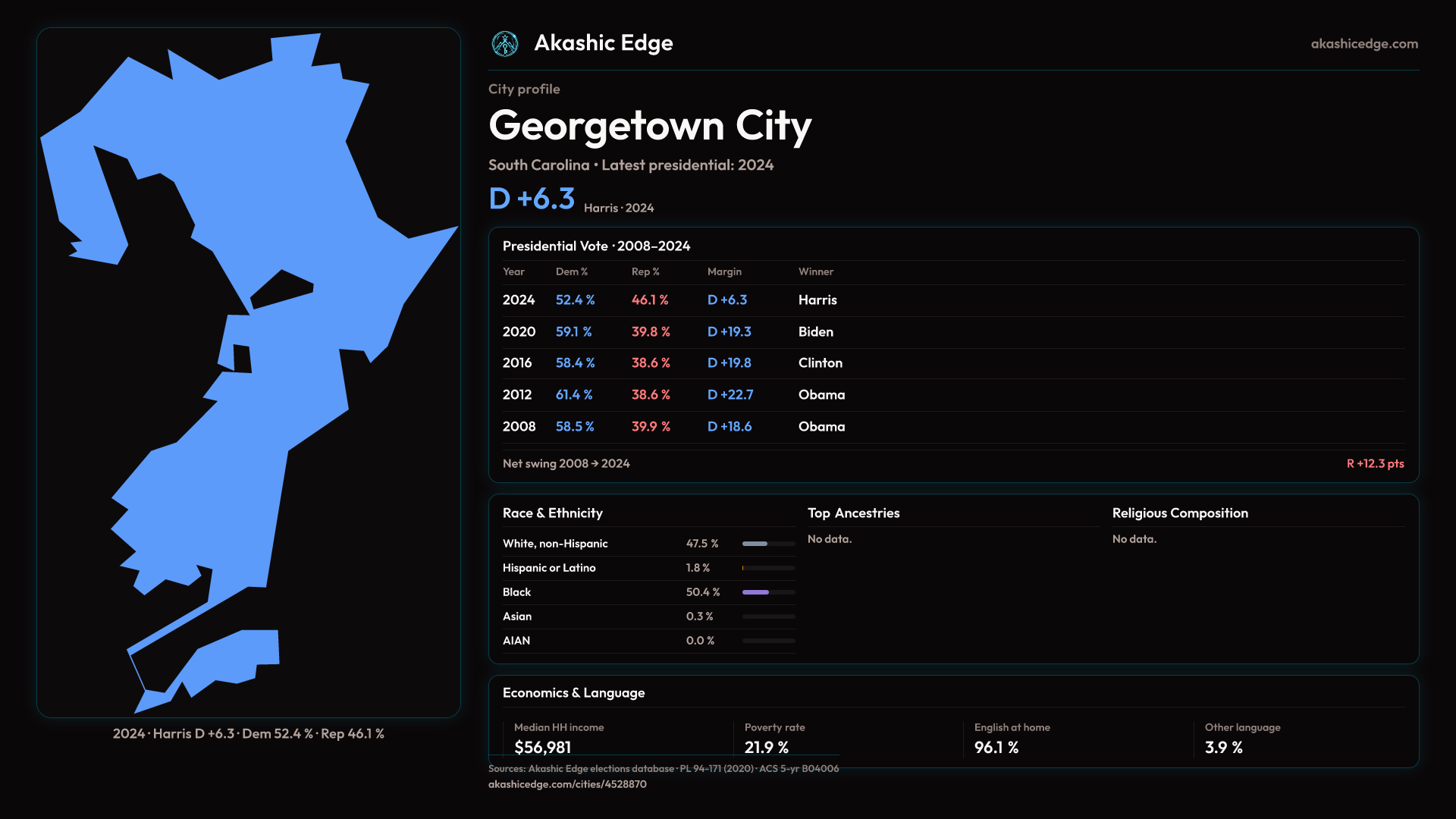This screenshot has height=819, width=1456.
Task: Click the large D +6.3 margin headline
Action: (532, 199)
